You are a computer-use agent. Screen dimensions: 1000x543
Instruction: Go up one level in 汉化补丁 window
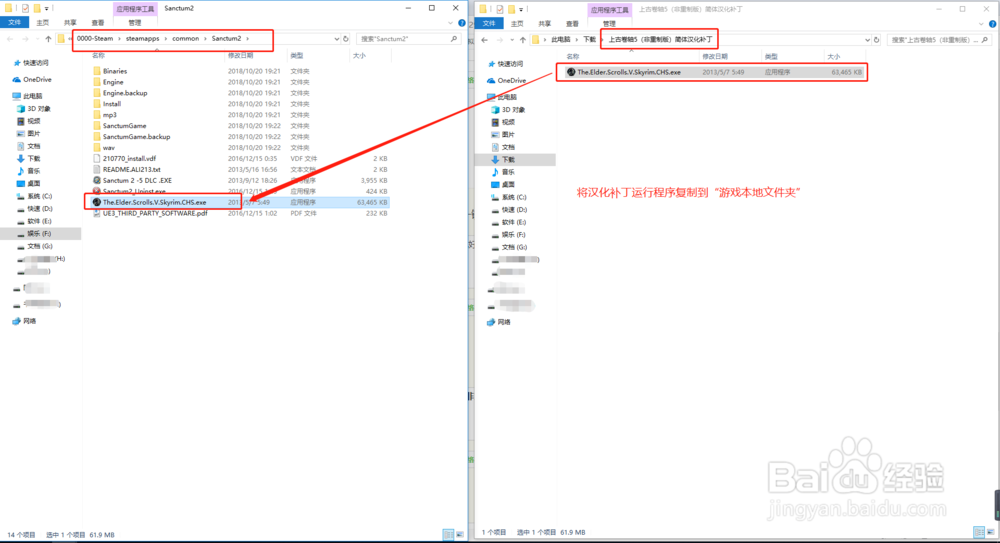point(523,40)
